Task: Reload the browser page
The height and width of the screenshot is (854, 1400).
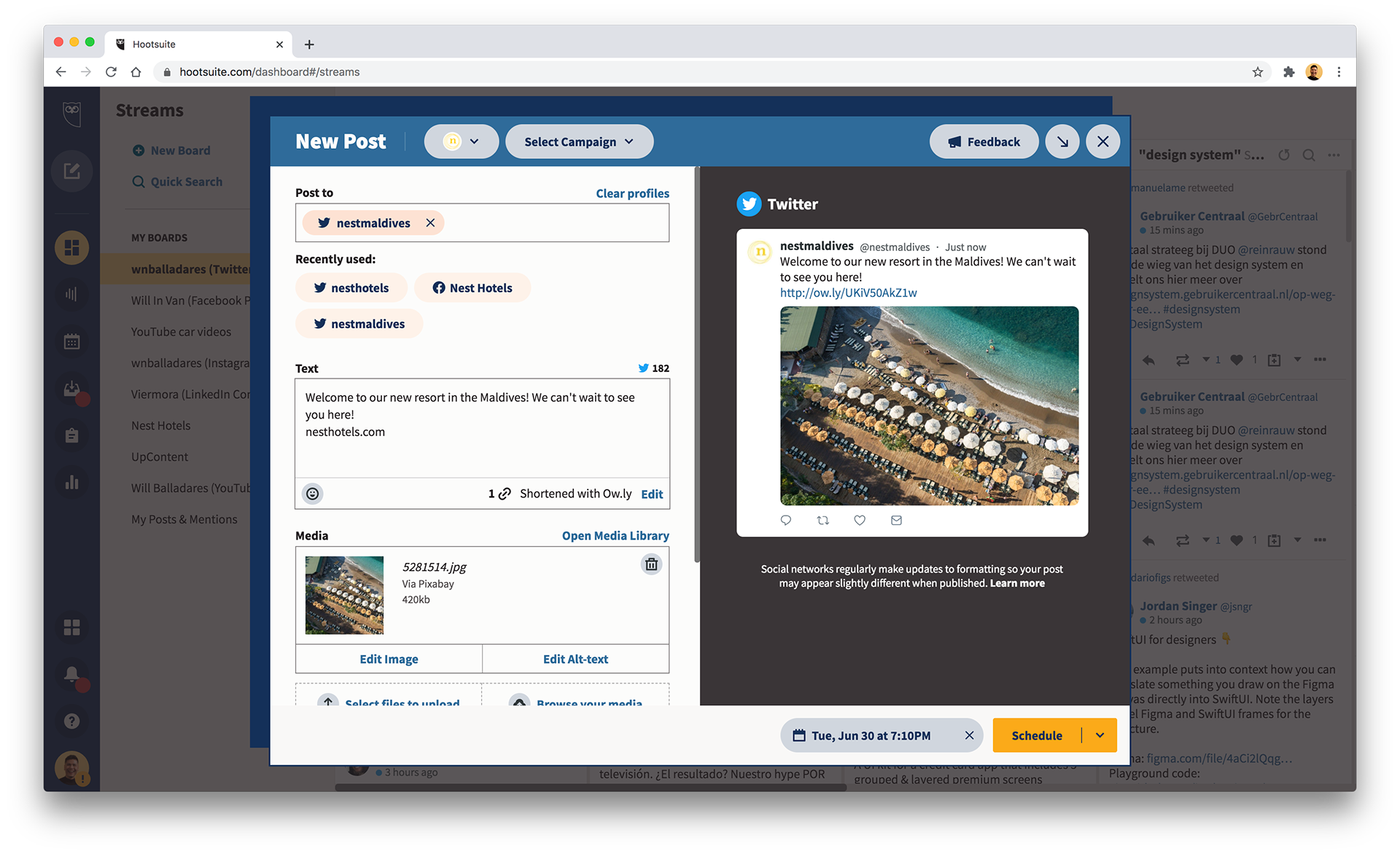Action: (x=111, y=71)
